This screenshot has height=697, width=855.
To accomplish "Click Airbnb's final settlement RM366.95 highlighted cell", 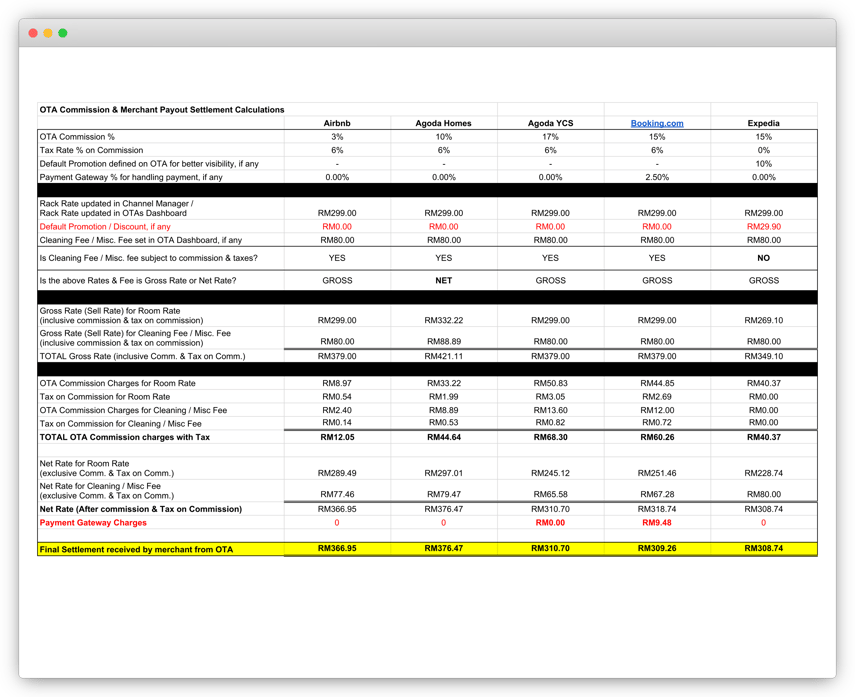I will 337,549.
